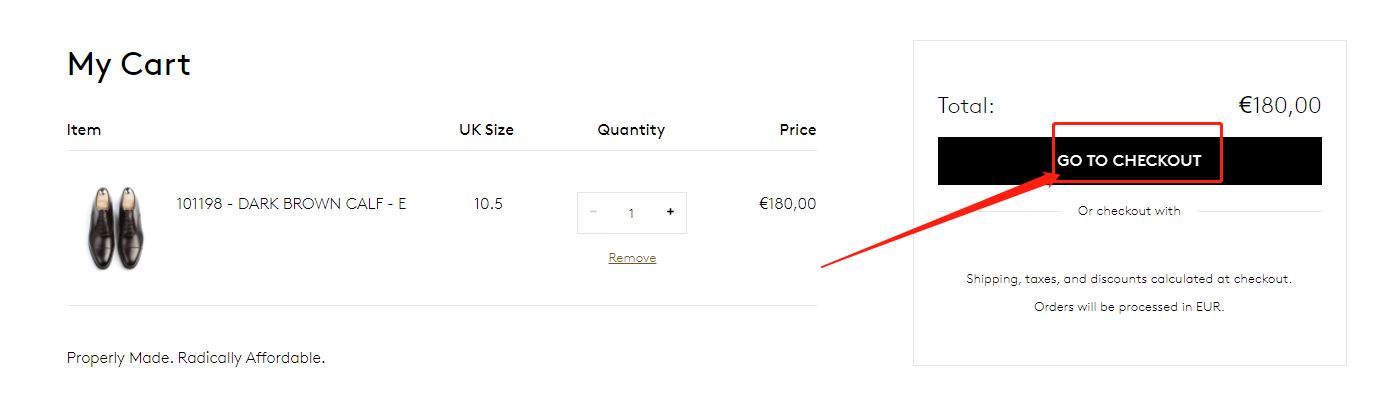Click the total amount €180,00 in summary

1280,106
